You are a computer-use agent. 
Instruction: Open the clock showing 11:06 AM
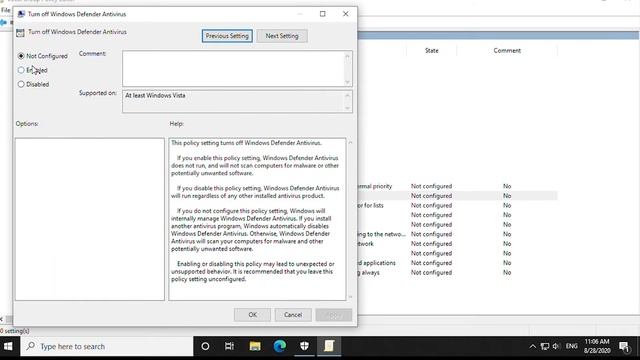click(x=597, y=346)
